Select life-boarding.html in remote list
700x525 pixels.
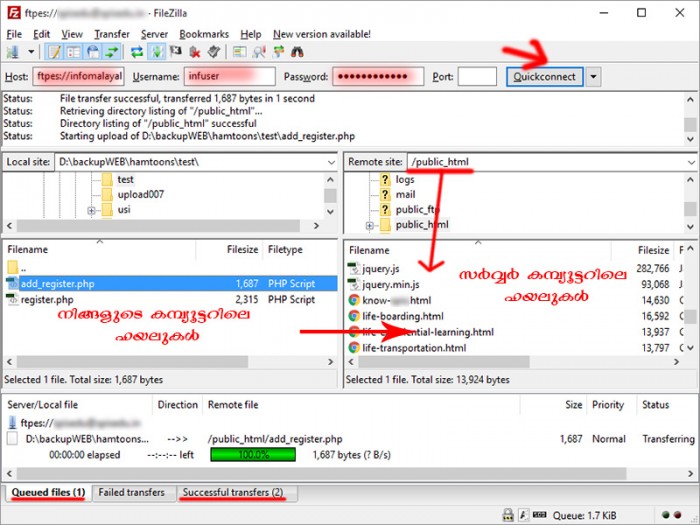pyautogui.click(x=403, y=317)
